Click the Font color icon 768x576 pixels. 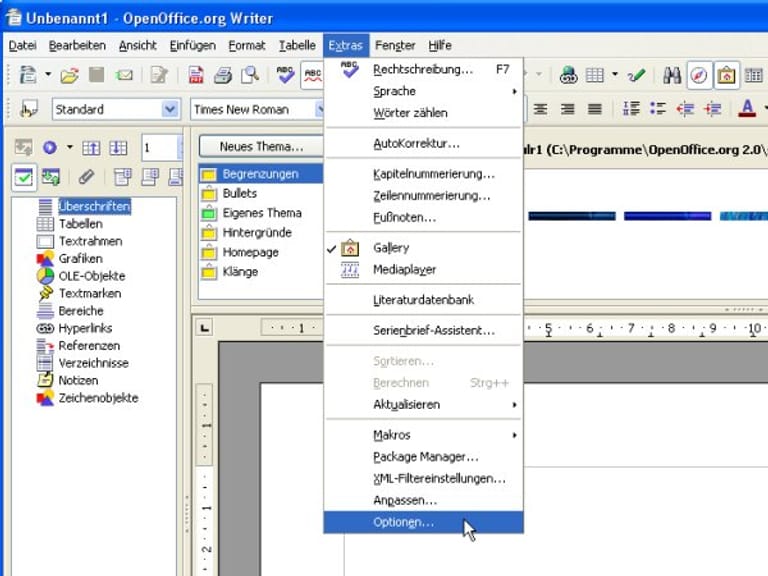point(747,108)
